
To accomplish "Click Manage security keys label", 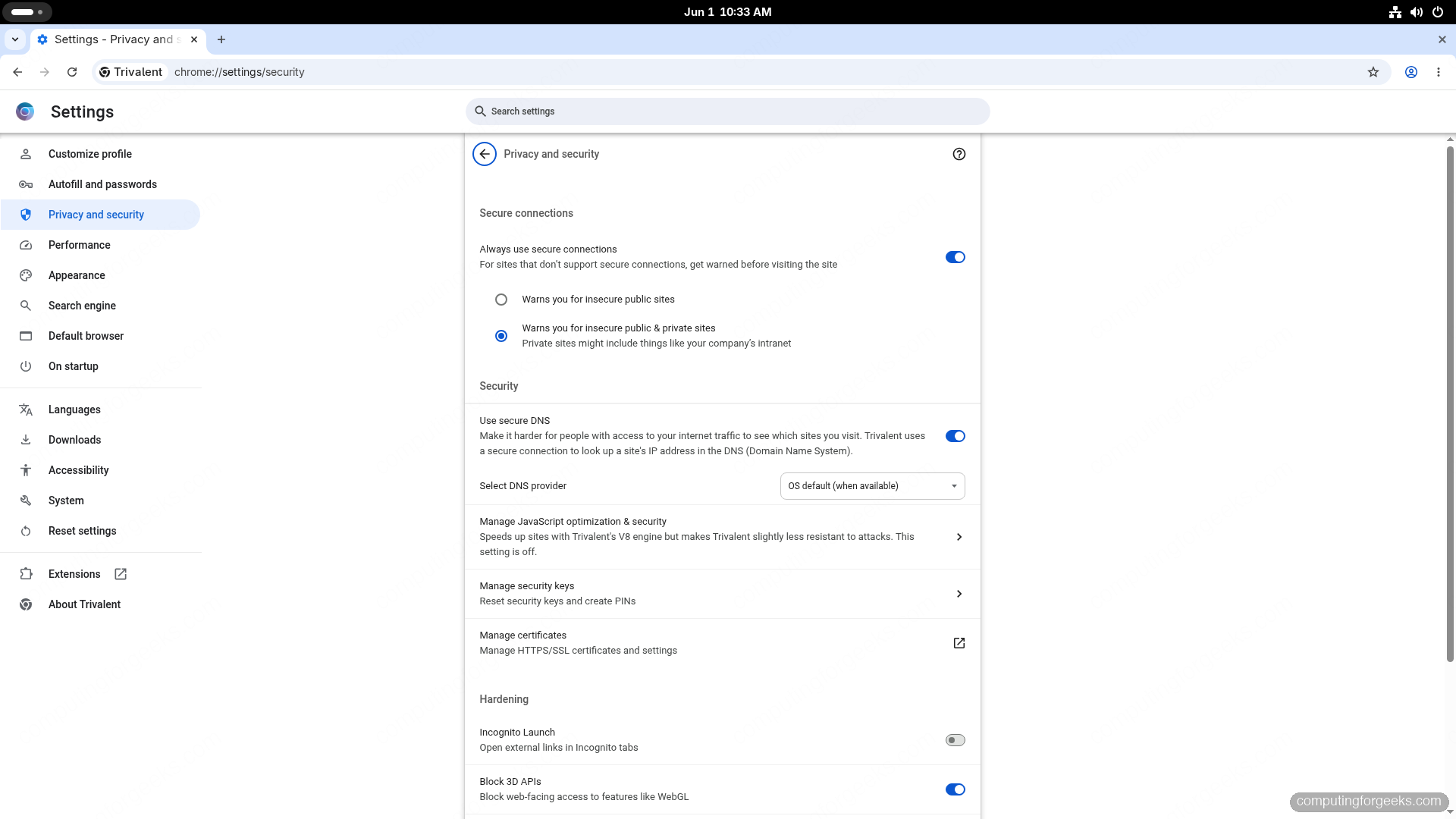I will tap(526, 586).
